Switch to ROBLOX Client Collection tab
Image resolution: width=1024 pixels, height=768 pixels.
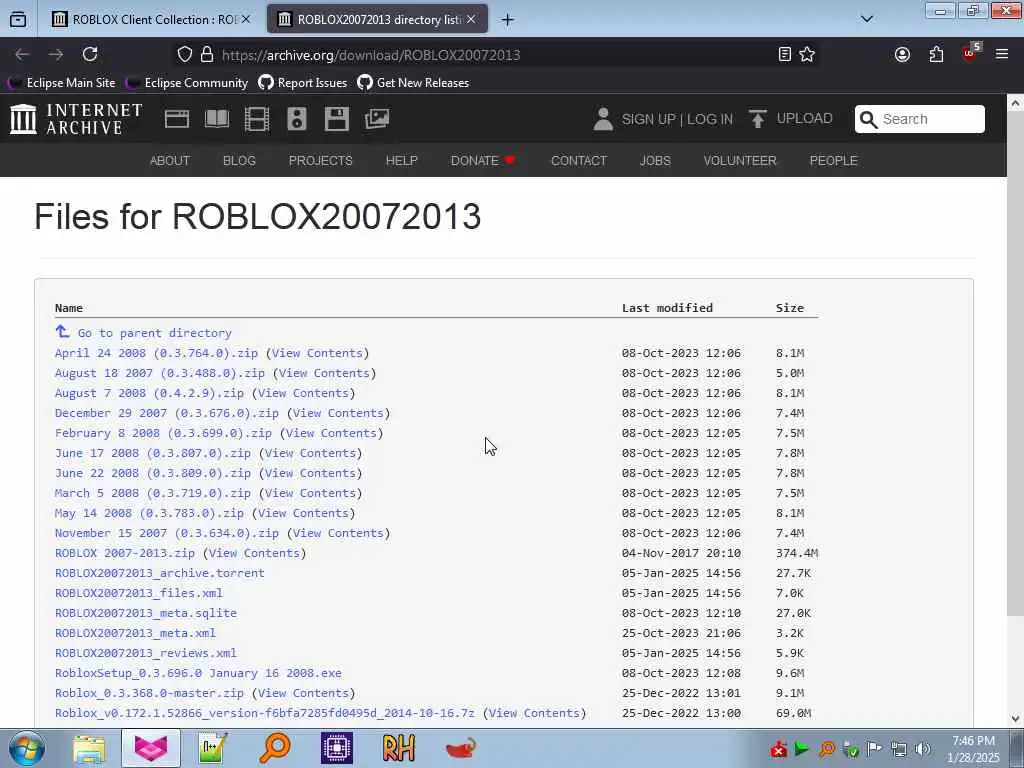pyautogui.click(x=151, y=20)
